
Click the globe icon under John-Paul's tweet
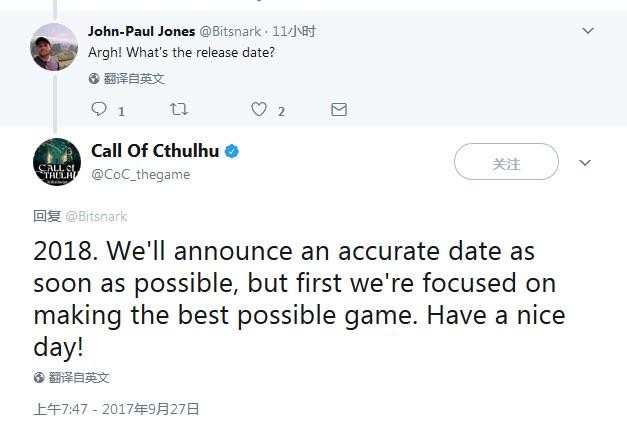pos(94,78)
